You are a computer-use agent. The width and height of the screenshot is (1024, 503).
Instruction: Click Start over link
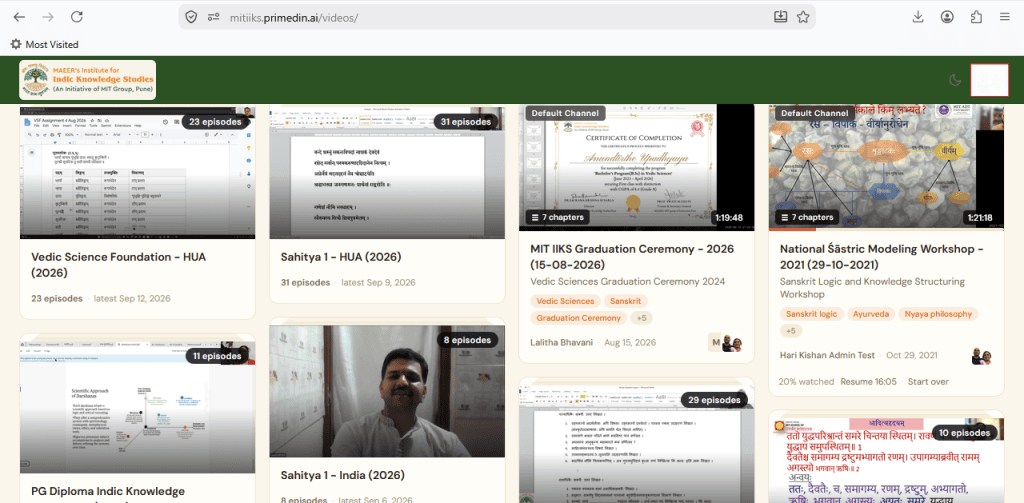tap(928, 381)
